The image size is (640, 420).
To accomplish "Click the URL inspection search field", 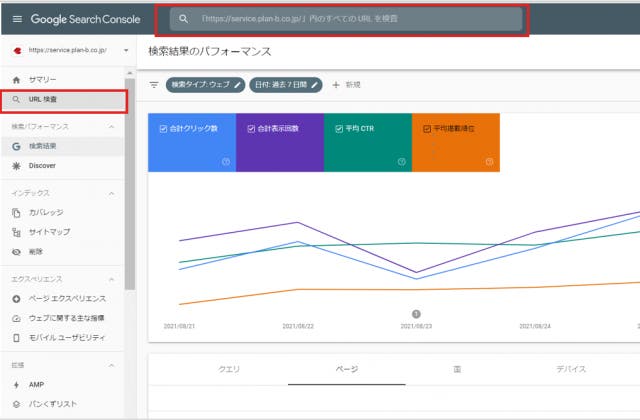I will pyautogui.click(x=346, y=19).
